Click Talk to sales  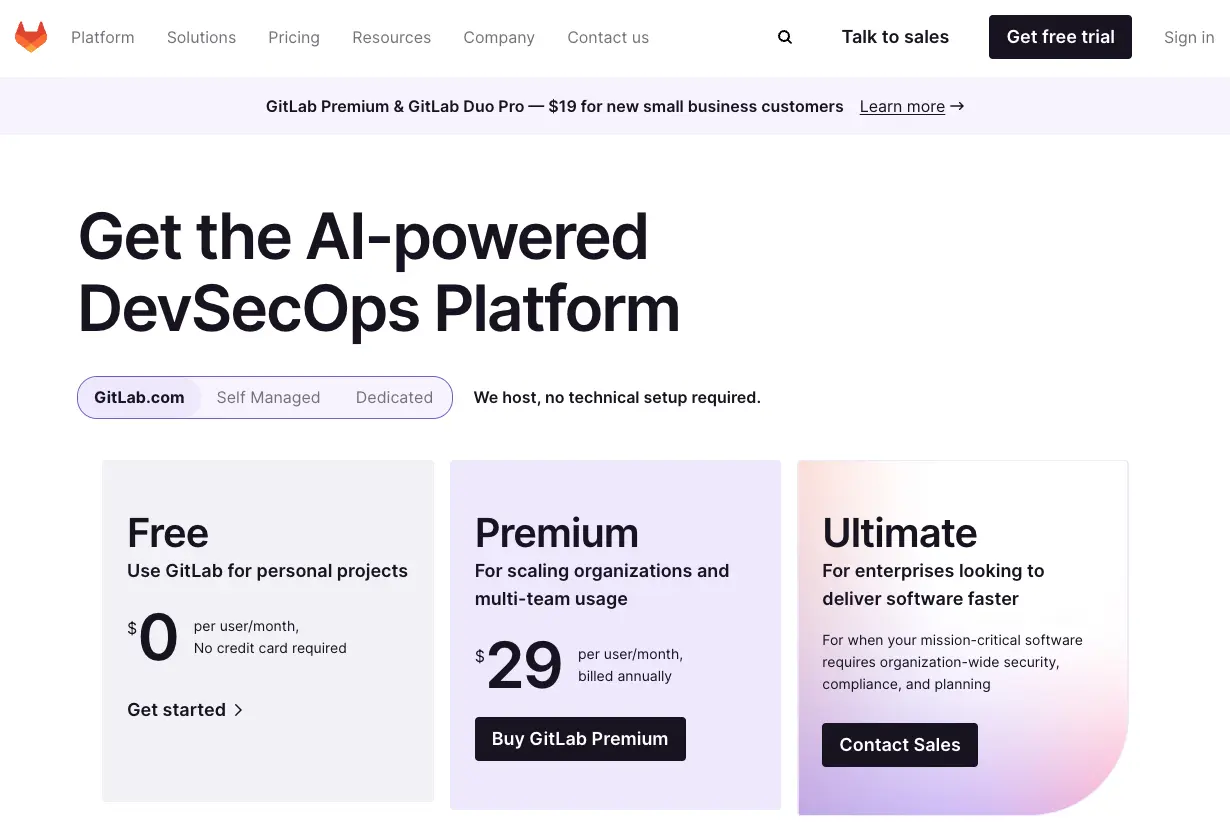coord(894,36)
